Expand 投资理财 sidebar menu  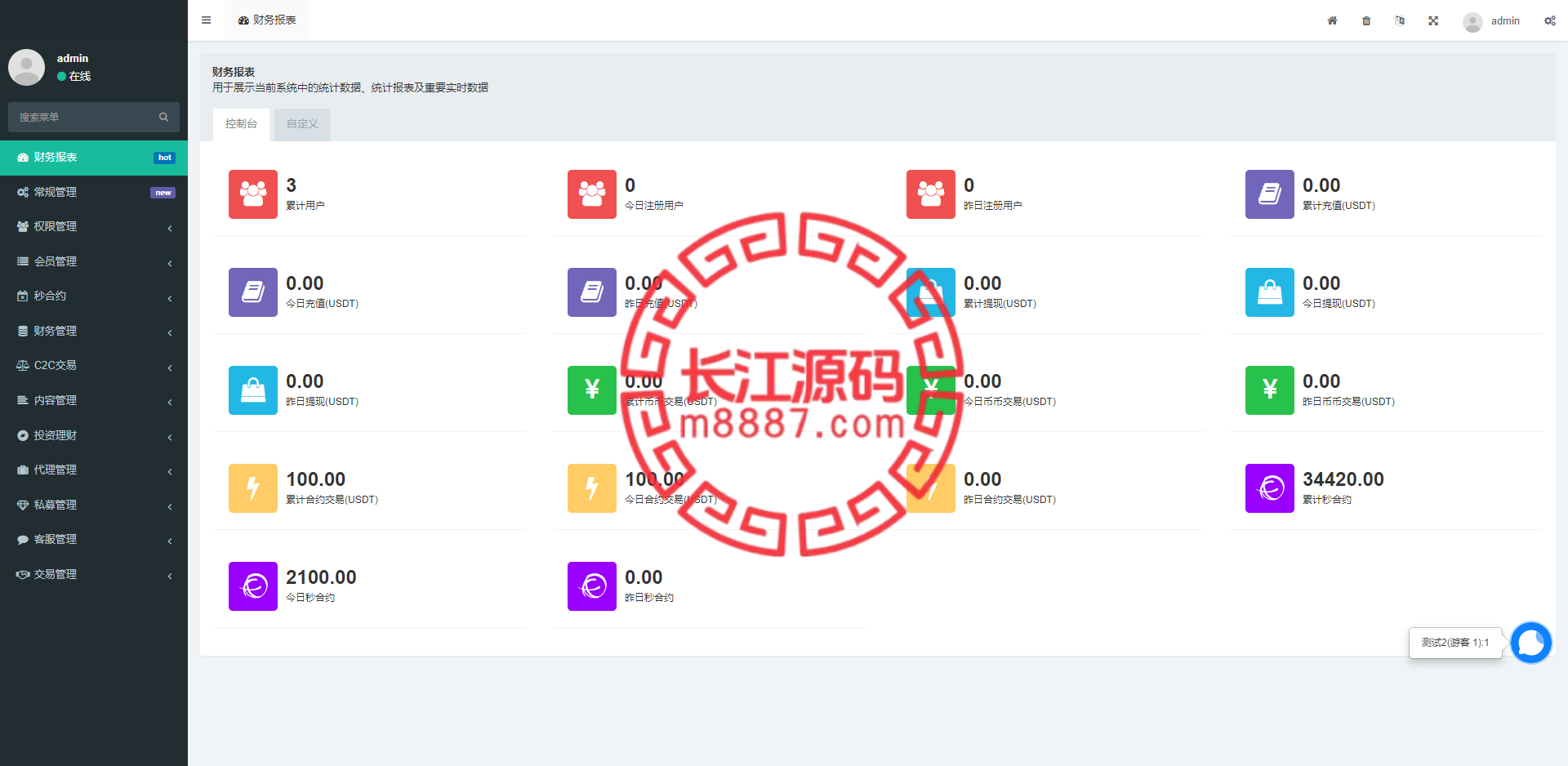click(94, 435)
